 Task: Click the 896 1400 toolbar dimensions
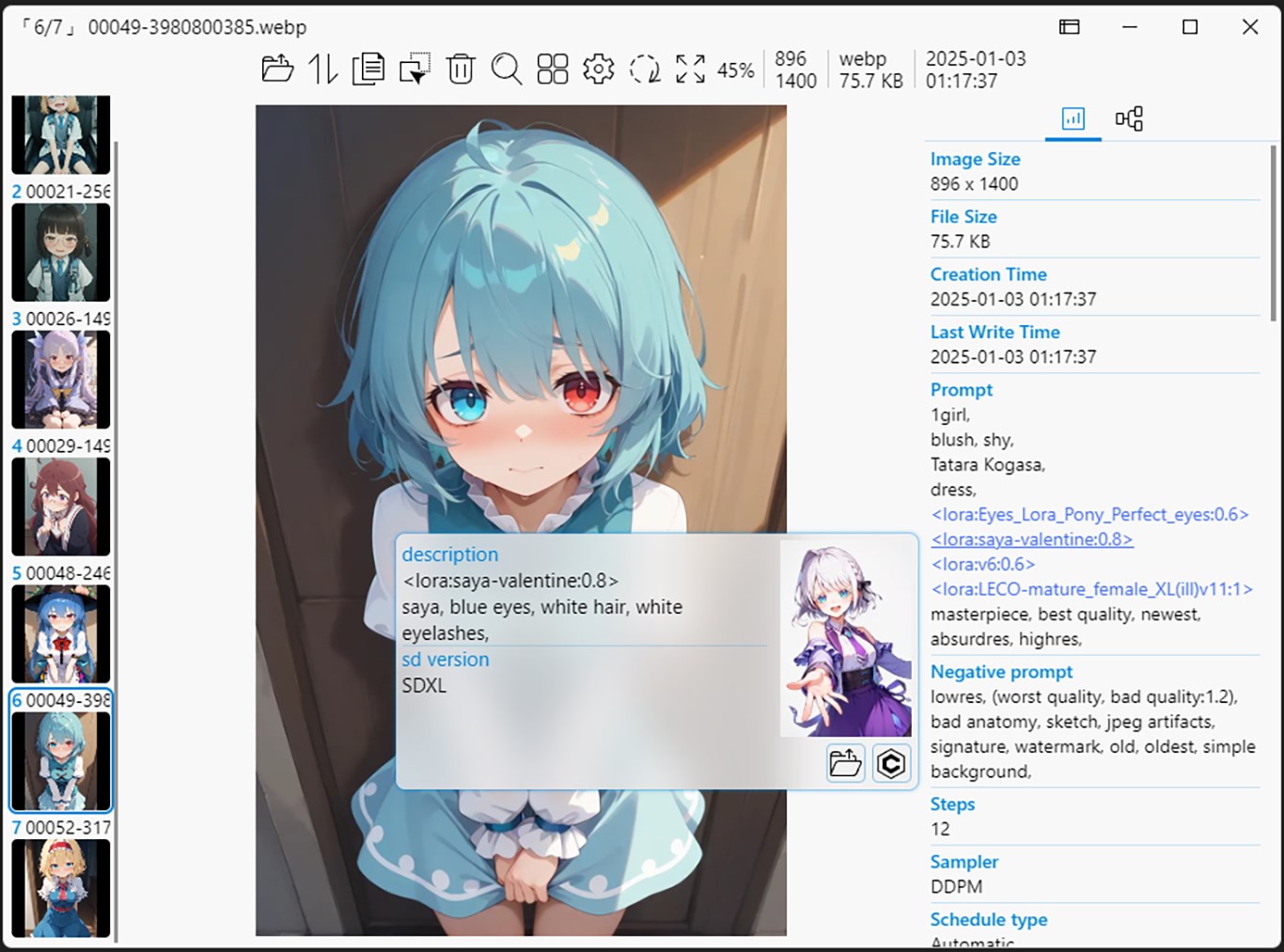pyautogui.click(x=795, y=70)
